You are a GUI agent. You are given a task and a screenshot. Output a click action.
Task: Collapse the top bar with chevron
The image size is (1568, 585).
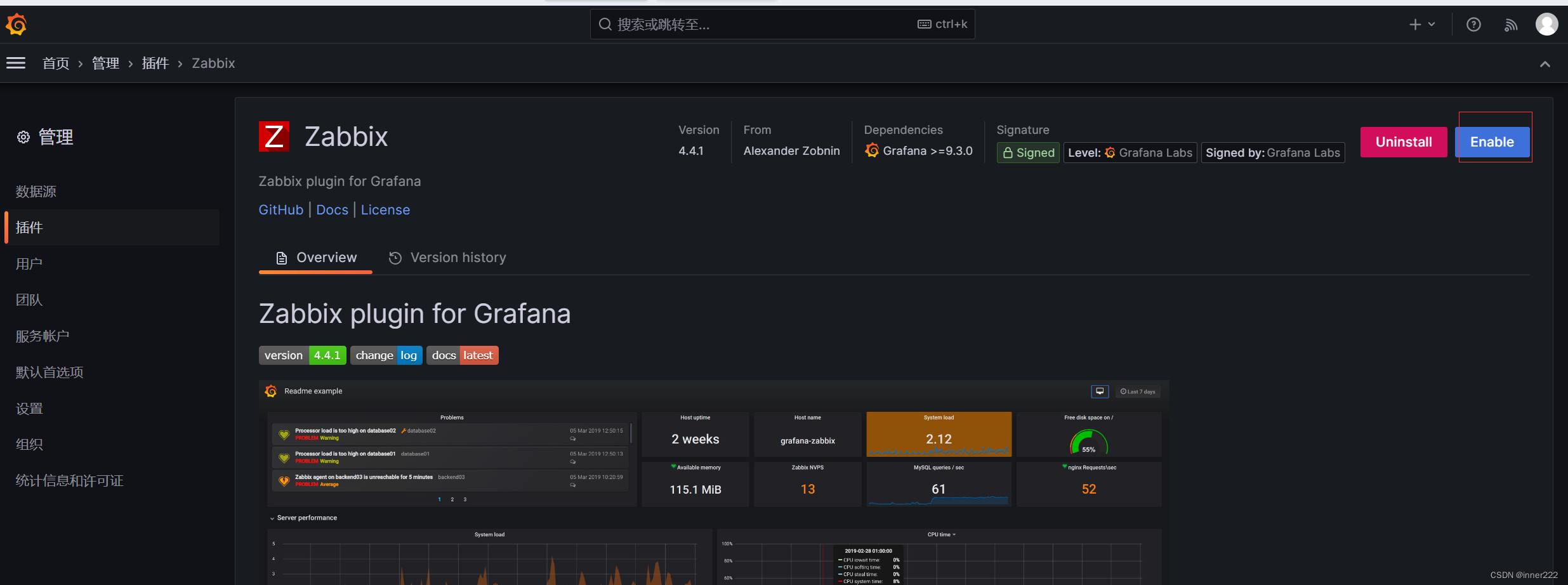[1545, 64]
